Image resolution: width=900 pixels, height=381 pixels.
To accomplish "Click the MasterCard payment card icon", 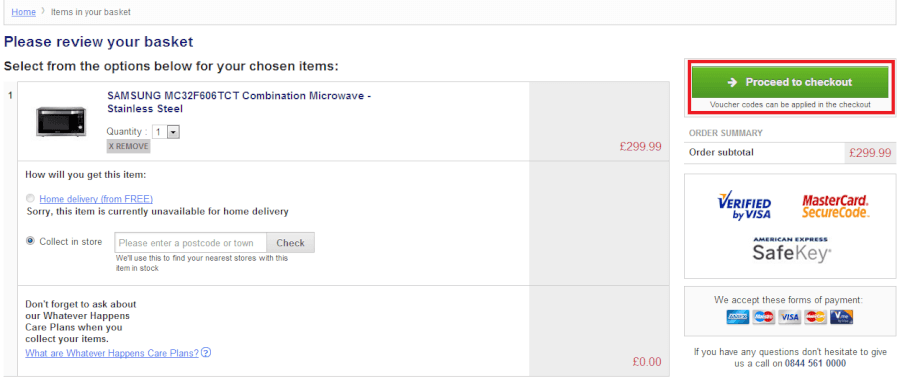I will 815,317.
